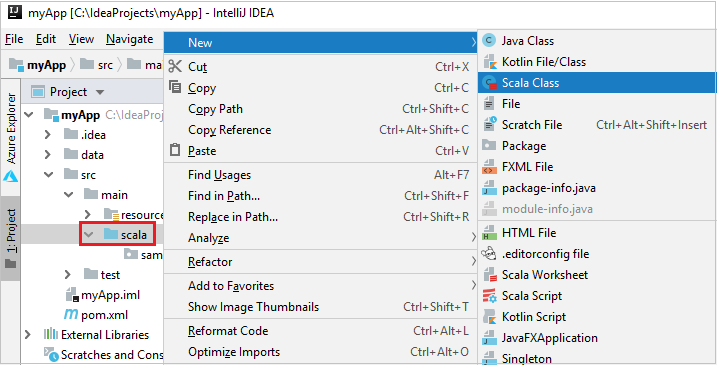Click the Kotlin Script icon
This screenshot has width=717, height=365.
(x=489, y=317)
